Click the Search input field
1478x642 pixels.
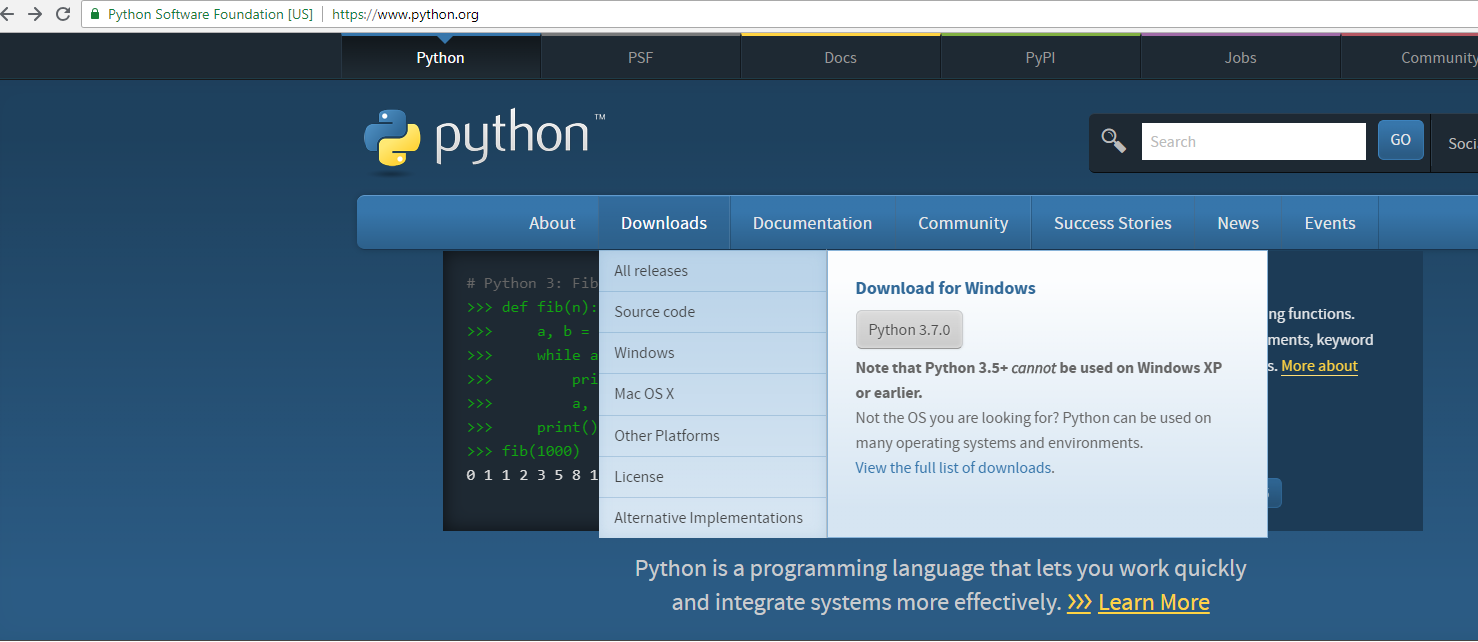point(1253,141)
